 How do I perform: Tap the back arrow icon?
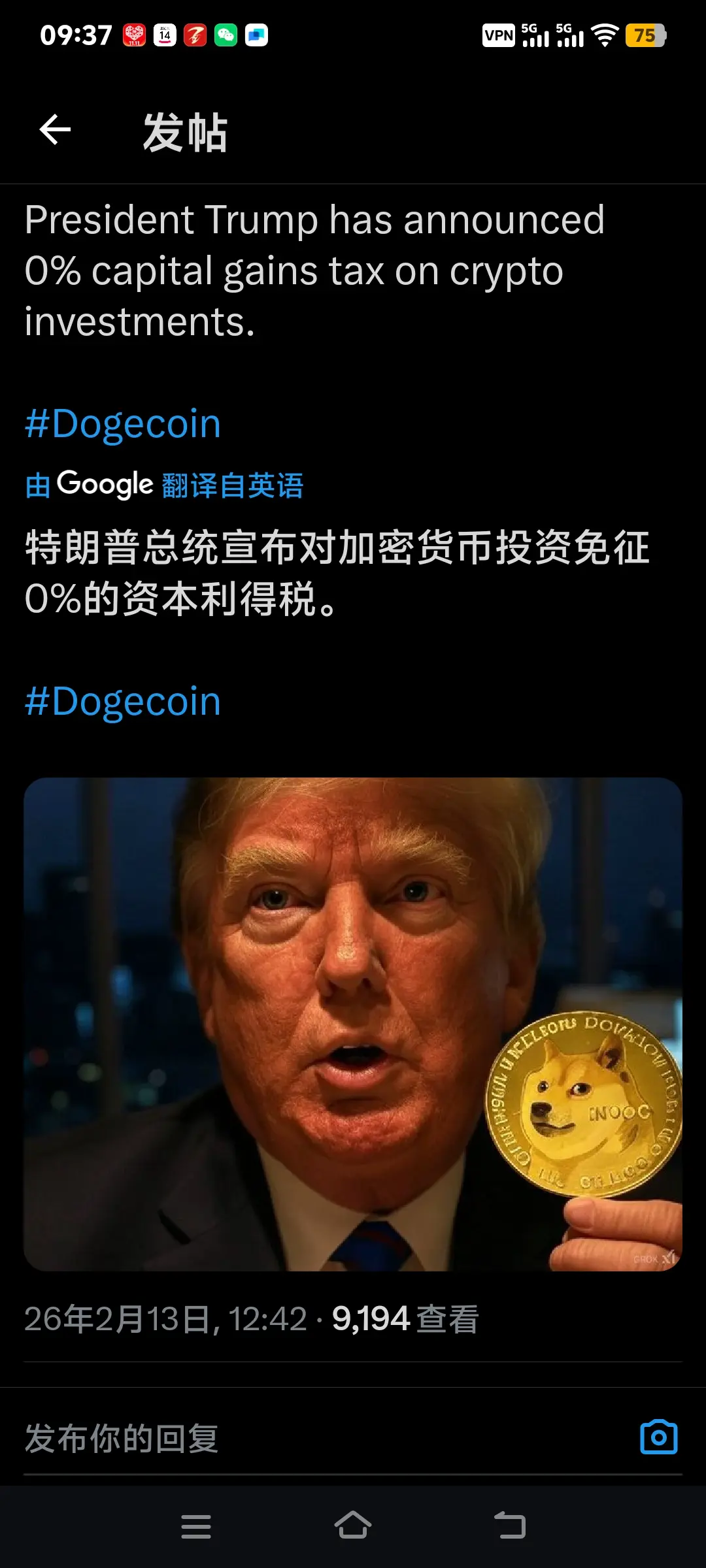(55, 129)
